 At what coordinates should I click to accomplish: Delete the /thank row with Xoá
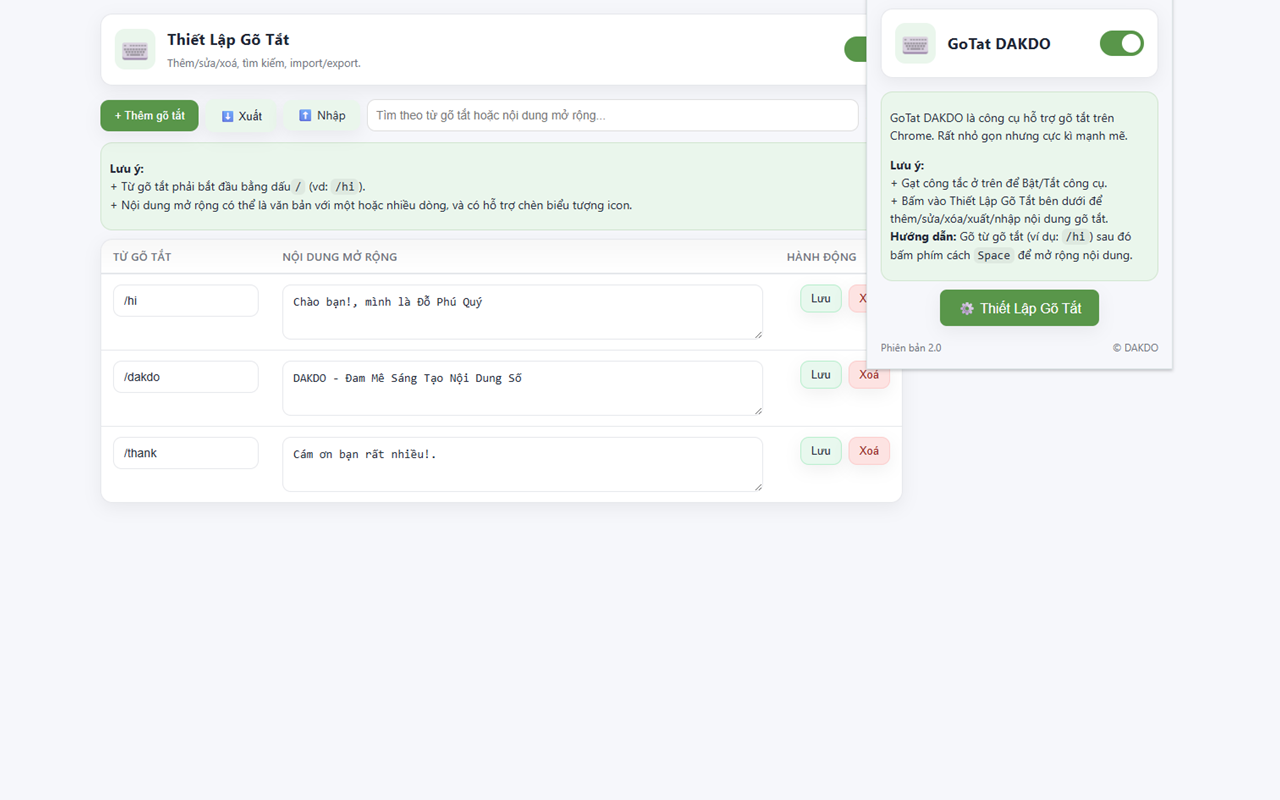869,451
